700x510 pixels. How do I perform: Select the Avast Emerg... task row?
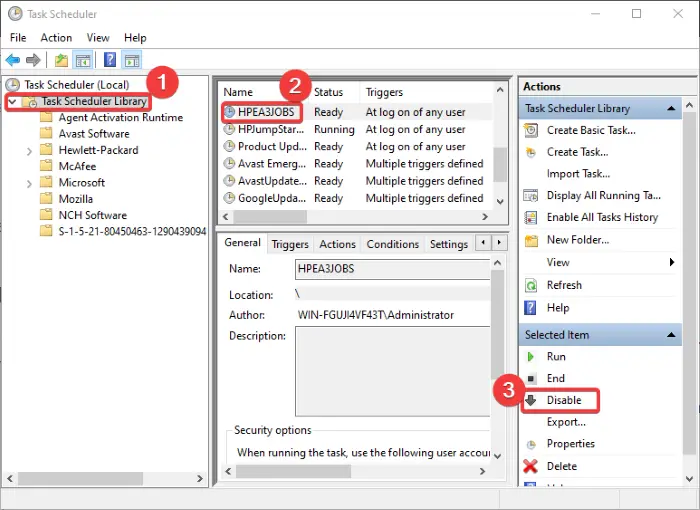click(x=357, y=164)
